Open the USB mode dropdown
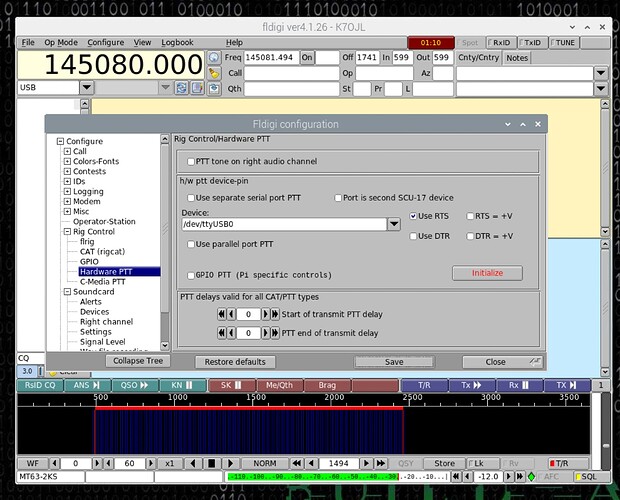The height and width of the screenshot is (500, 620). click(87, 87)
